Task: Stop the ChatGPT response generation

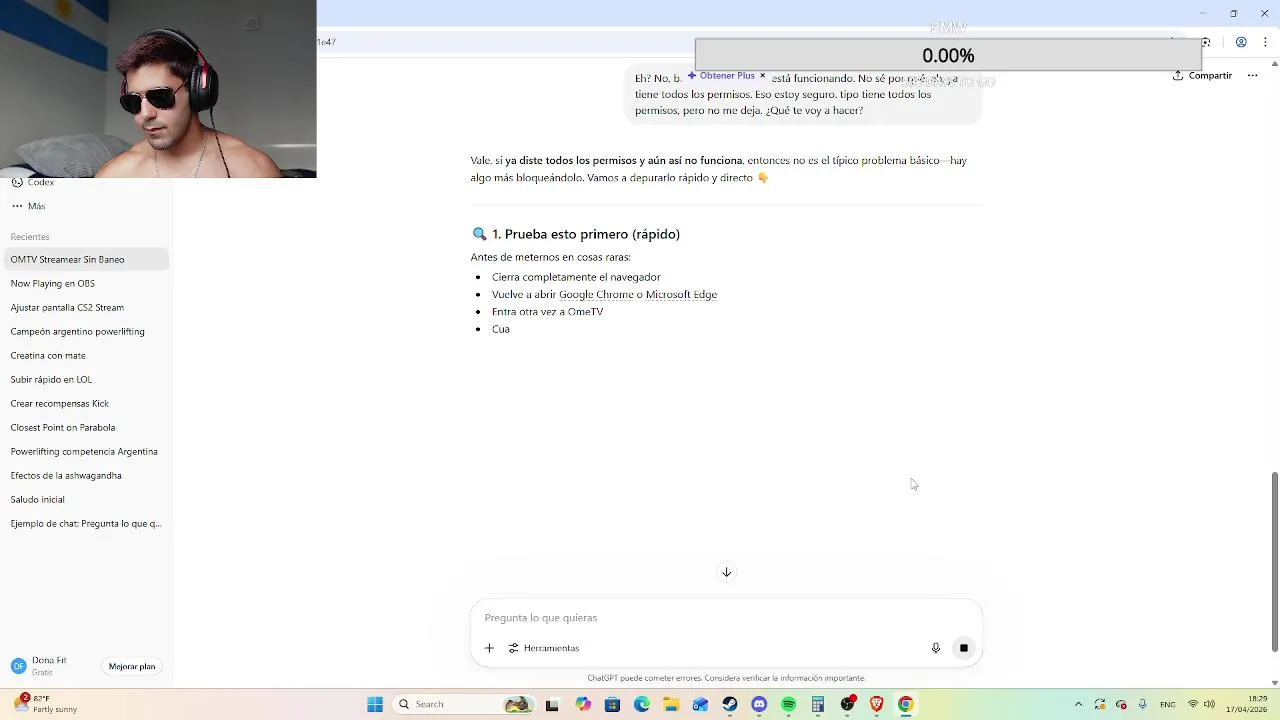Action: click(x=963, y=648)
